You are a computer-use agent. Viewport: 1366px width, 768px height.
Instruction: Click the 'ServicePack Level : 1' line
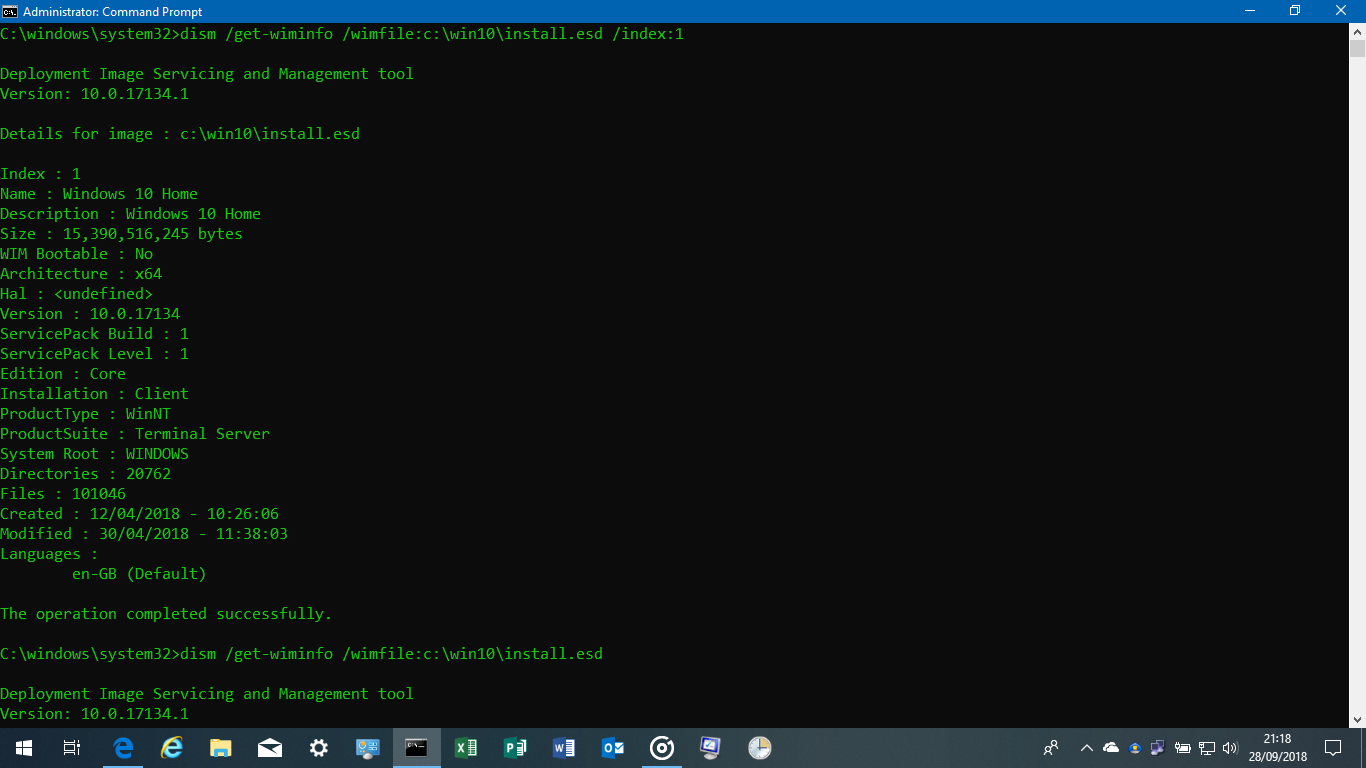tap(94, 354)
